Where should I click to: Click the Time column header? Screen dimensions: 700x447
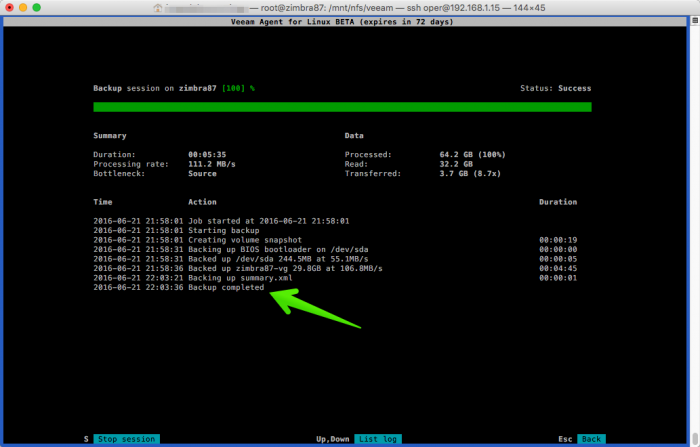pos(103,202)
